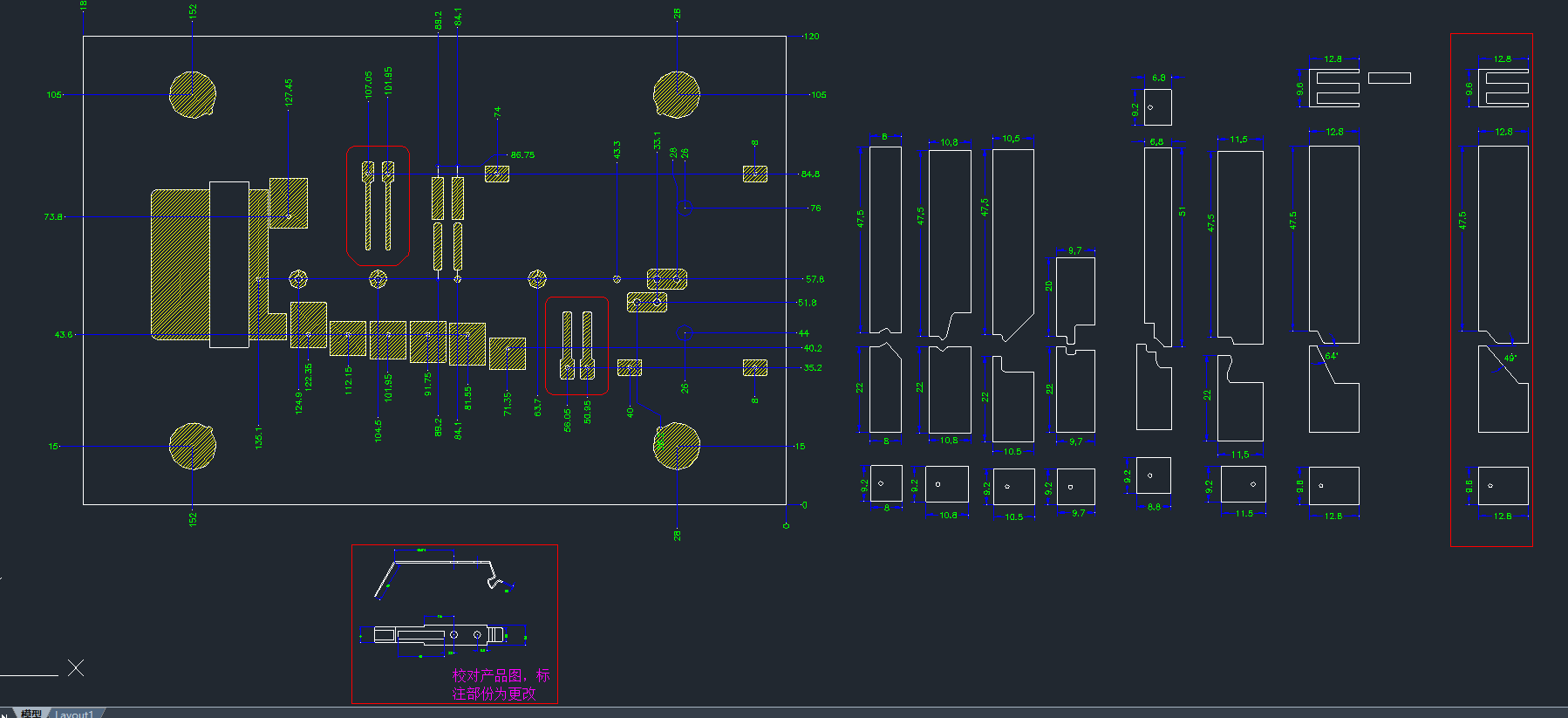The width and height of the screenshot is (1568, 718).
Task: Select the 57.8 dimension on plate's right
Action: coord(815,279)
